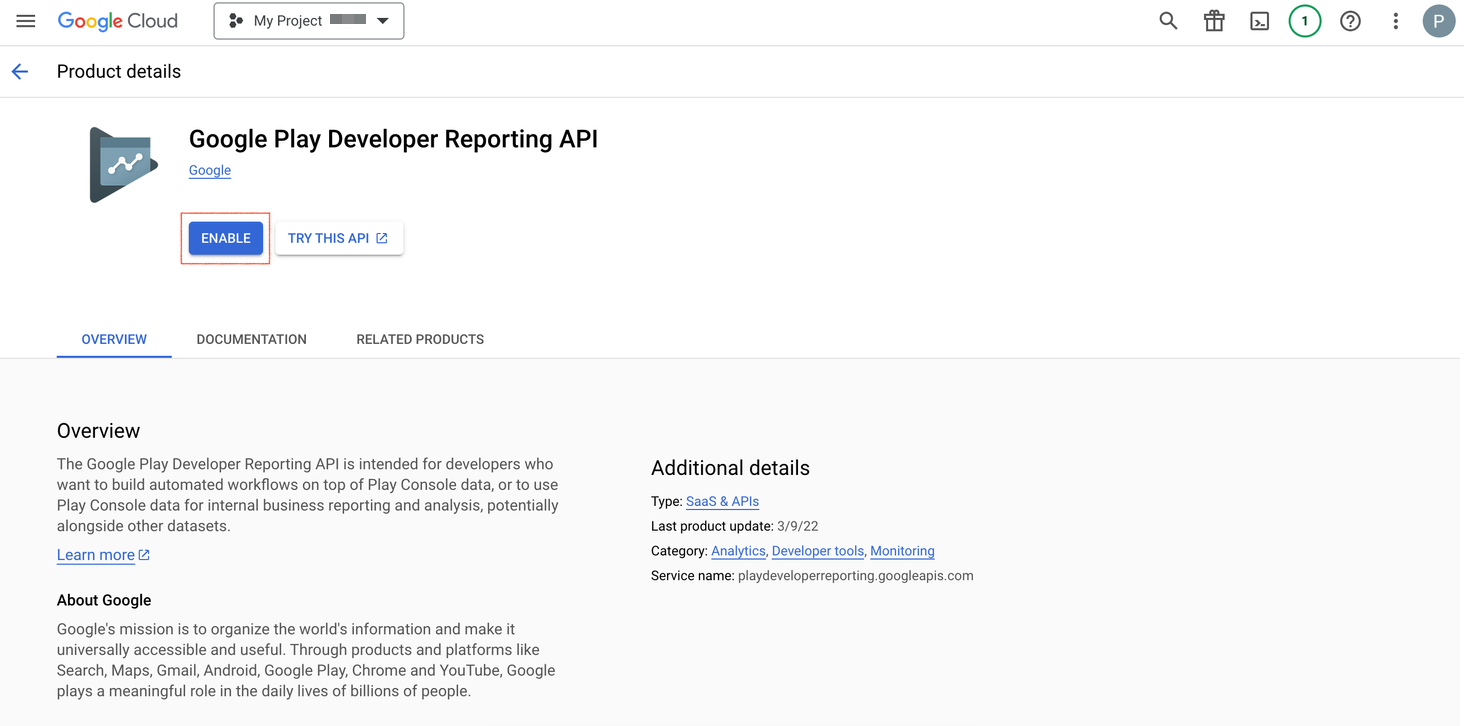The width and height of the screenshot is (1464, 726).
Task: Switch to the Related Products tab
Action: (420, 339)
